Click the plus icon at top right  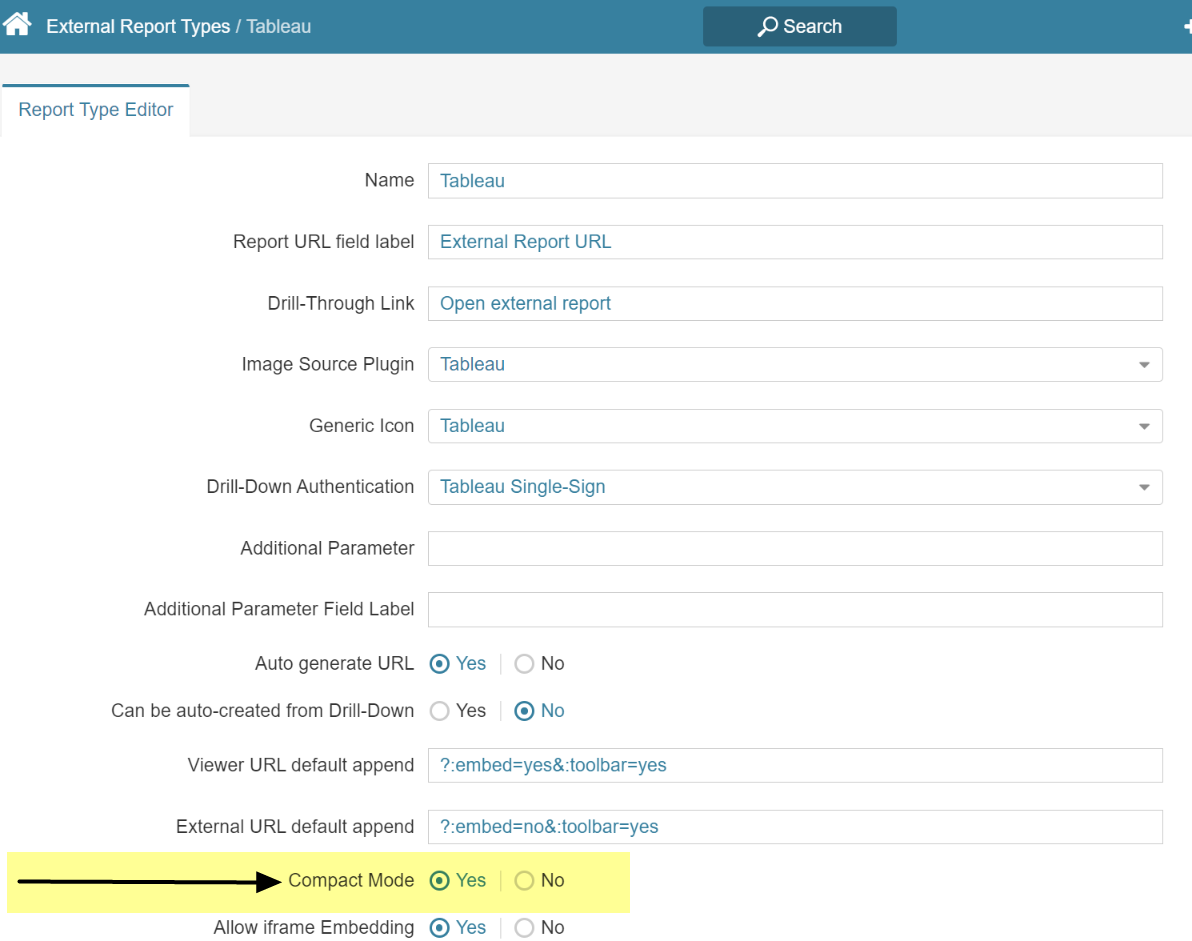pos(1186,26)
